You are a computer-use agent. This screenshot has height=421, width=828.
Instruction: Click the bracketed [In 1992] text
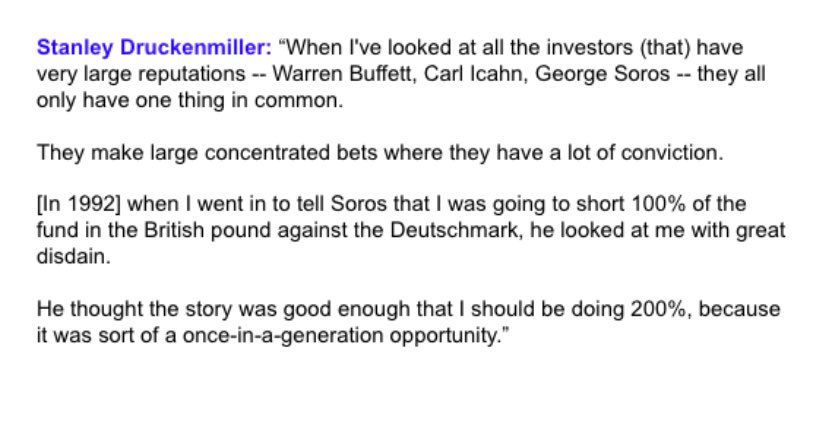point(74,205)
